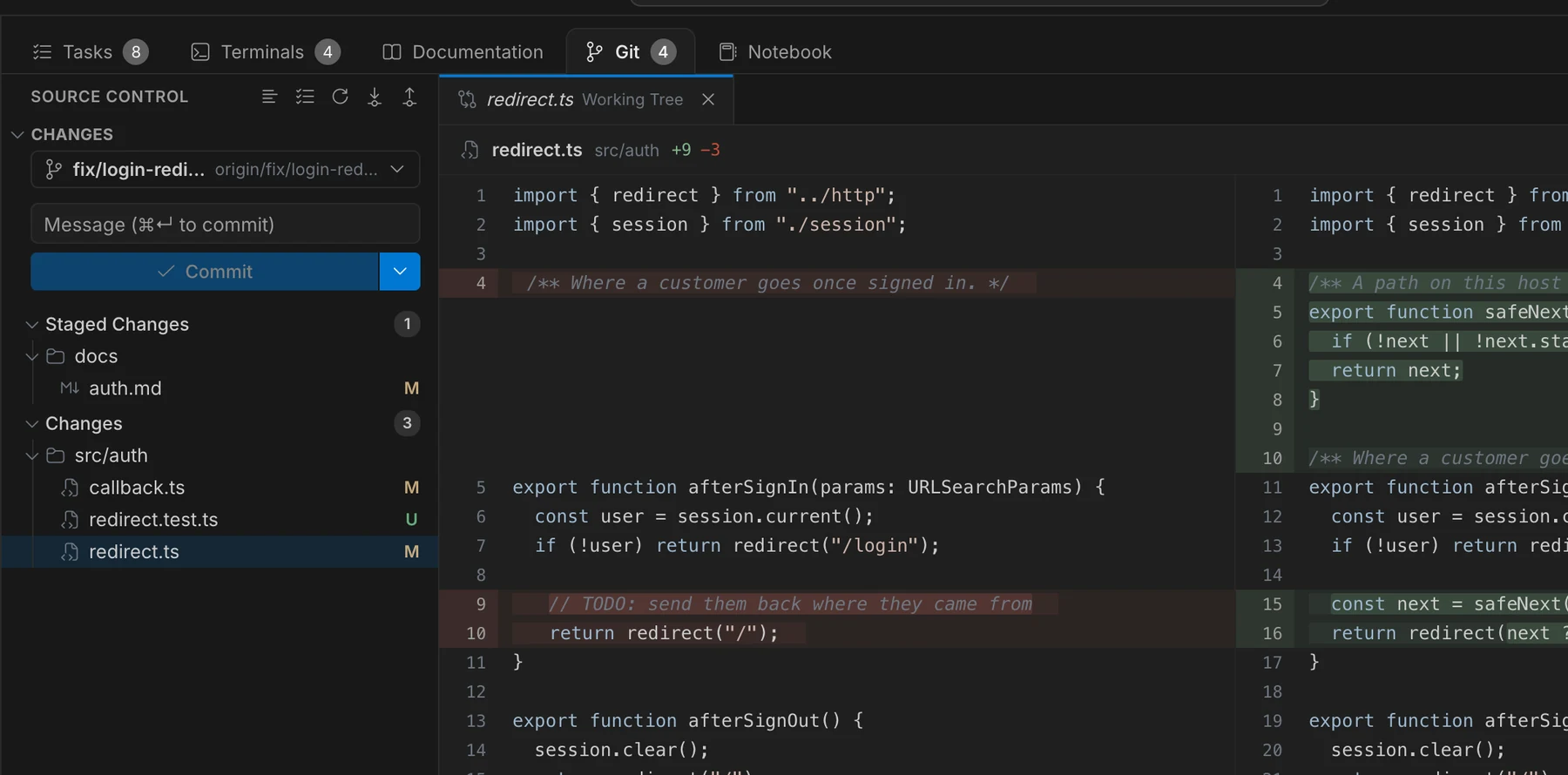This screenshot has height=775, width=1568.
Task: Click the docs folder icon
Action: click(56, 356)
